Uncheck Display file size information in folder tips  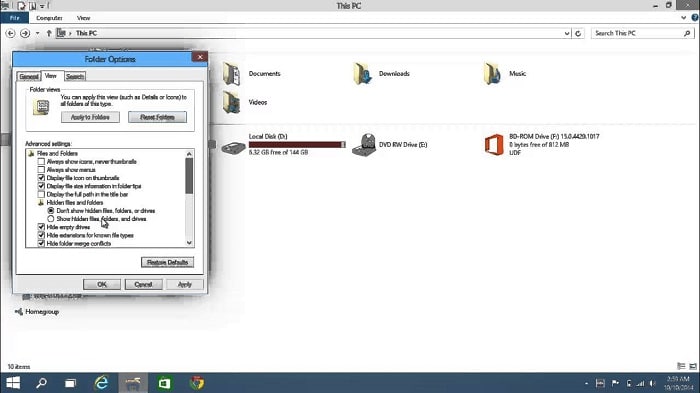click(x=41, y=186)
